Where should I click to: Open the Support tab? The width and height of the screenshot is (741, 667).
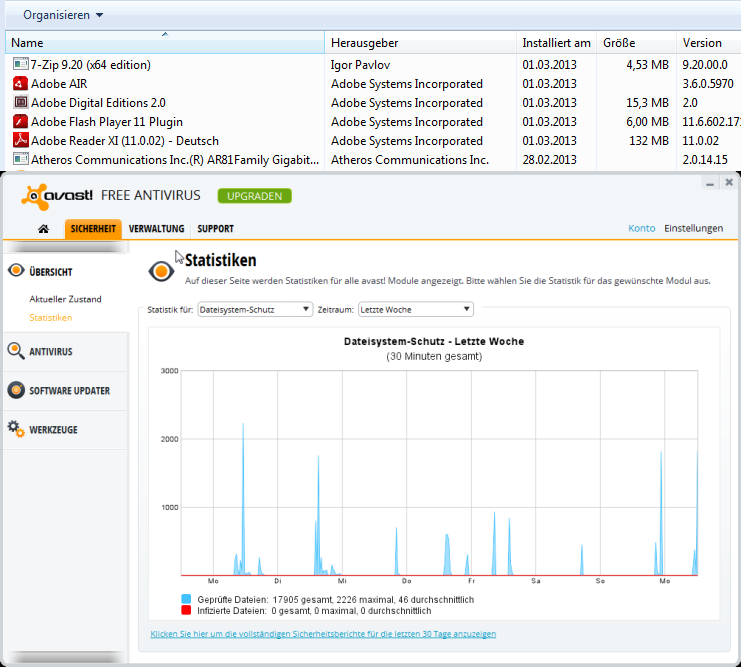215,229
